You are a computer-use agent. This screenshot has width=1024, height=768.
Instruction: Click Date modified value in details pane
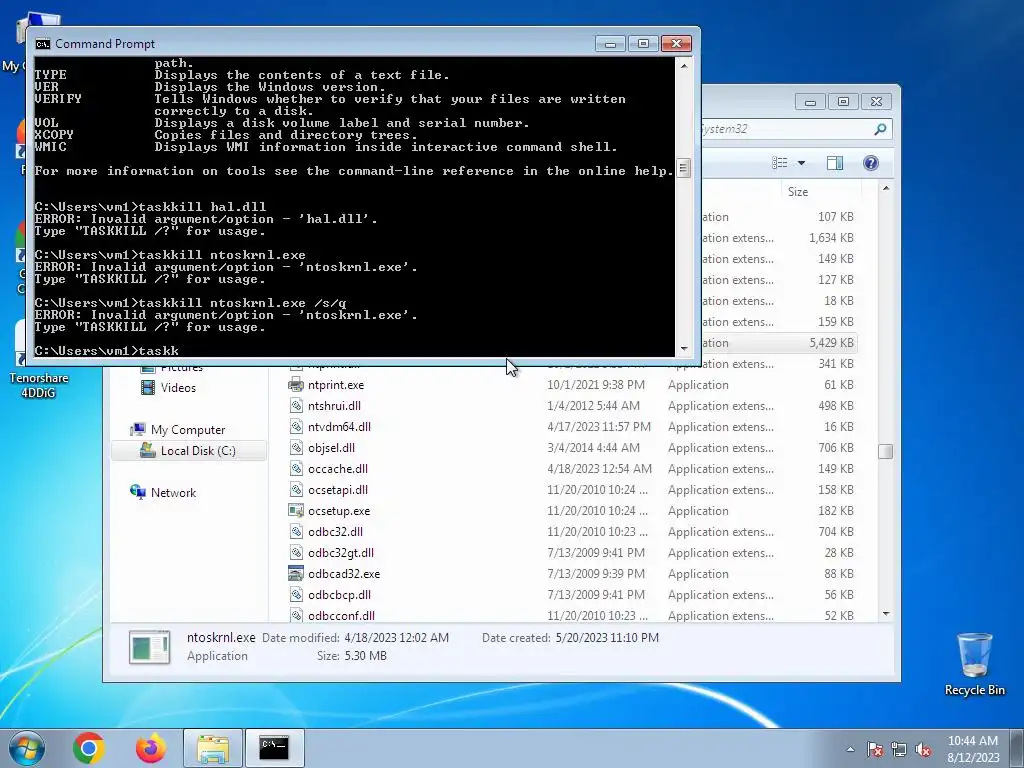[396, 638]
